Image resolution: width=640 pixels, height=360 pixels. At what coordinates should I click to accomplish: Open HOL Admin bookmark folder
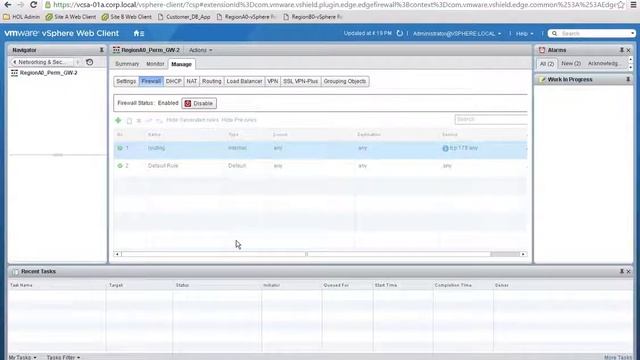point(22,17)
